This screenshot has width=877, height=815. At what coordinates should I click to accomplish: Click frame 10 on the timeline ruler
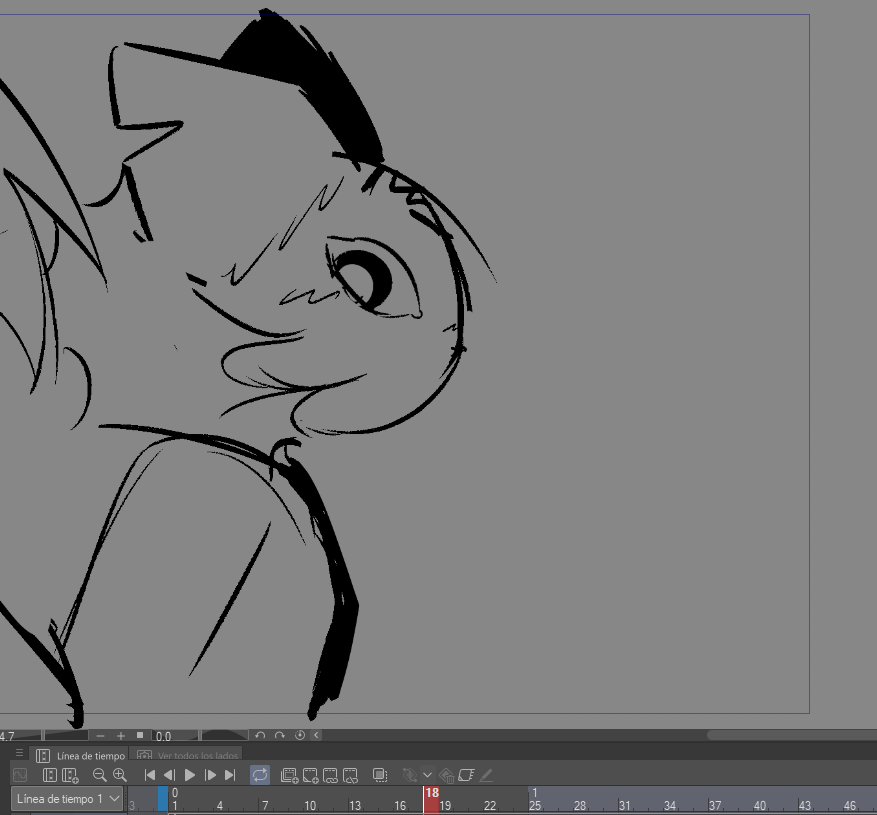(310, 805)
